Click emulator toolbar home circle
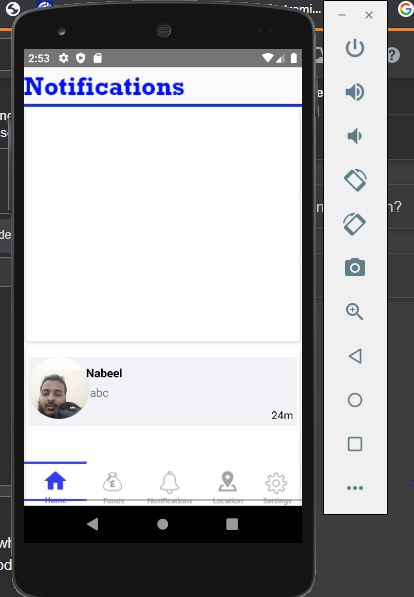This screenshot has width=414, height=597. coord(355,400)
